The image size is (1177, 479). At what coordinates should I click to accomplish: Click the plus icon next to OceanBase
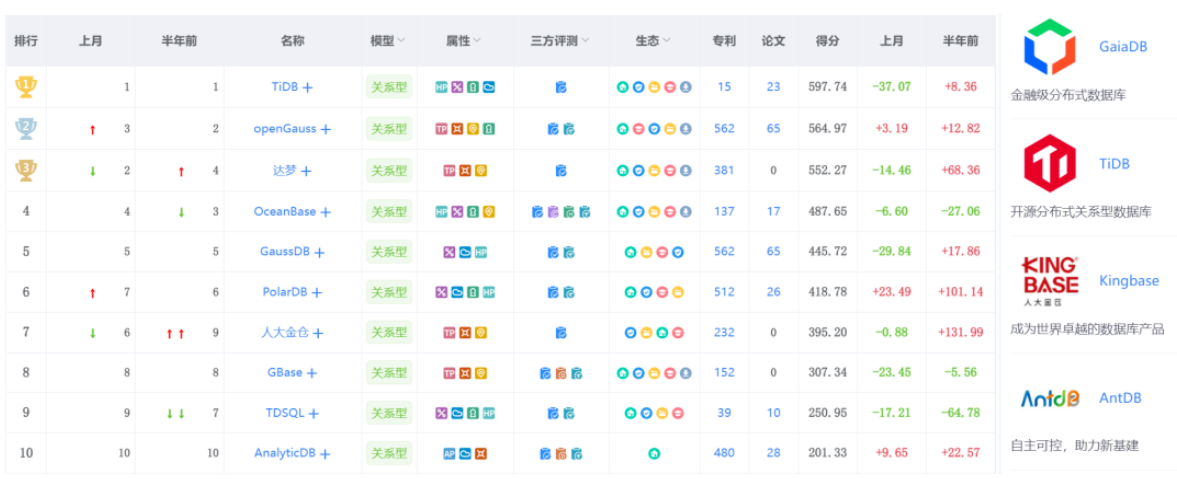click(x=326, y=212)
